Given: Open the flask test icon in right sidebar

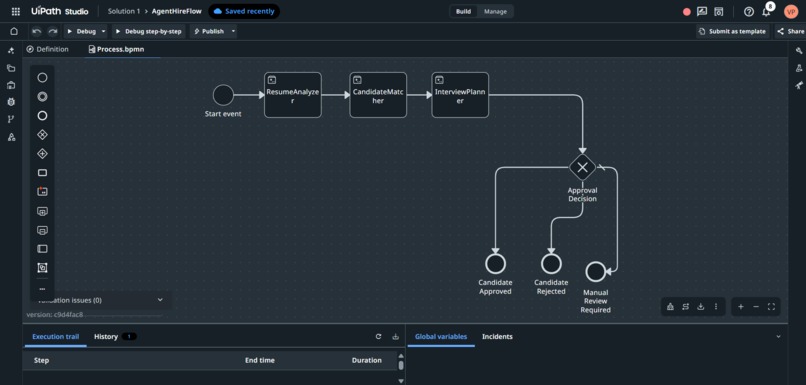Looking at the screenshot, I should click(798, 68).
